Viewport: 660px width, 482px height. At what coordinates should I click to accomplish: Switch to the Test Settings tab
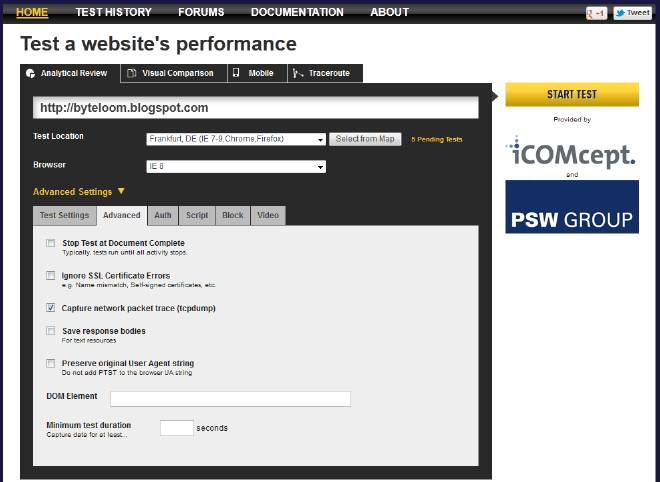(64, 216)
